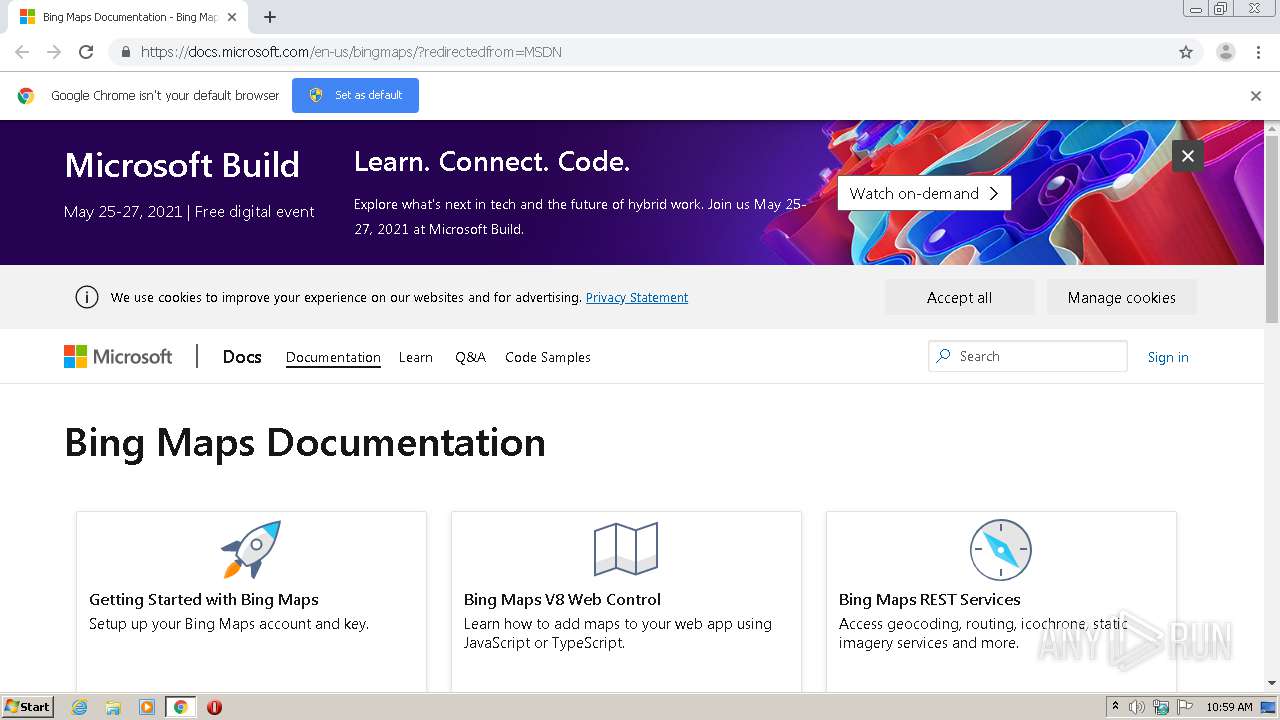Dismiss the default browser notification bar
Viewport: 1280px width, 720px height.
pos(1256,96)
